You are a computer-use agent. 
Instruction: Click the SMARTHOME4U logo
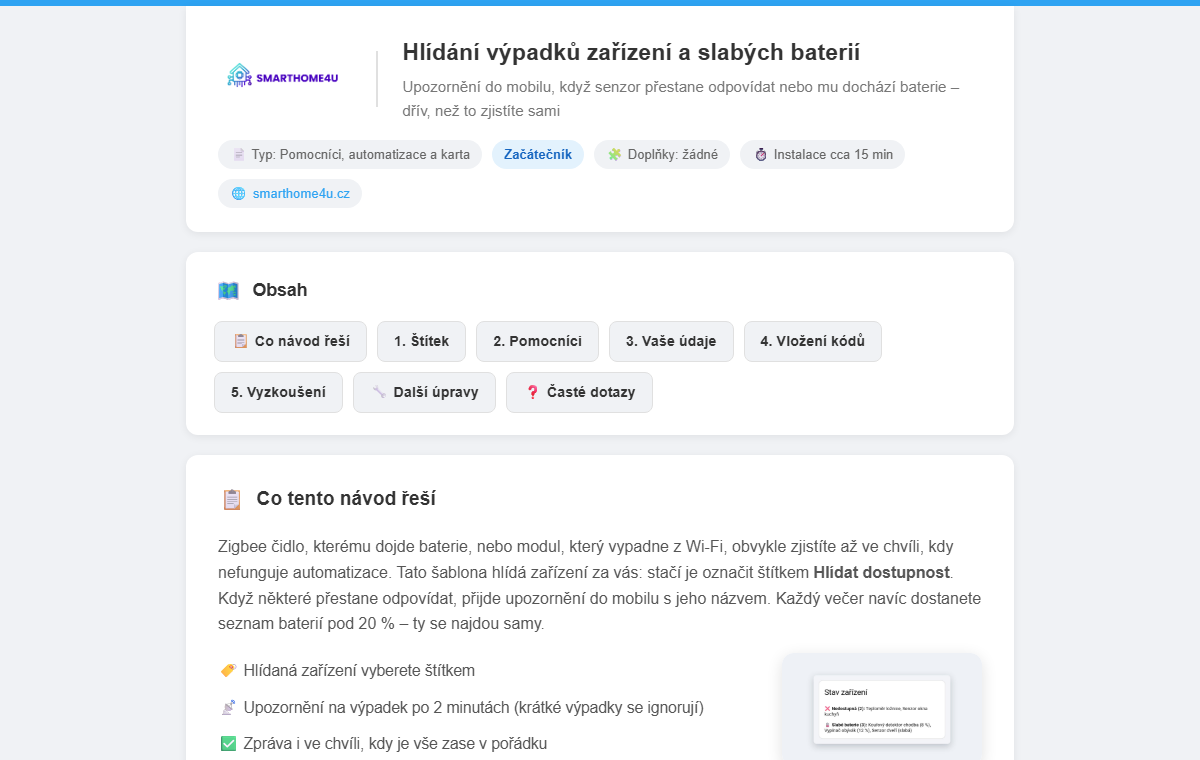[283, 76]
